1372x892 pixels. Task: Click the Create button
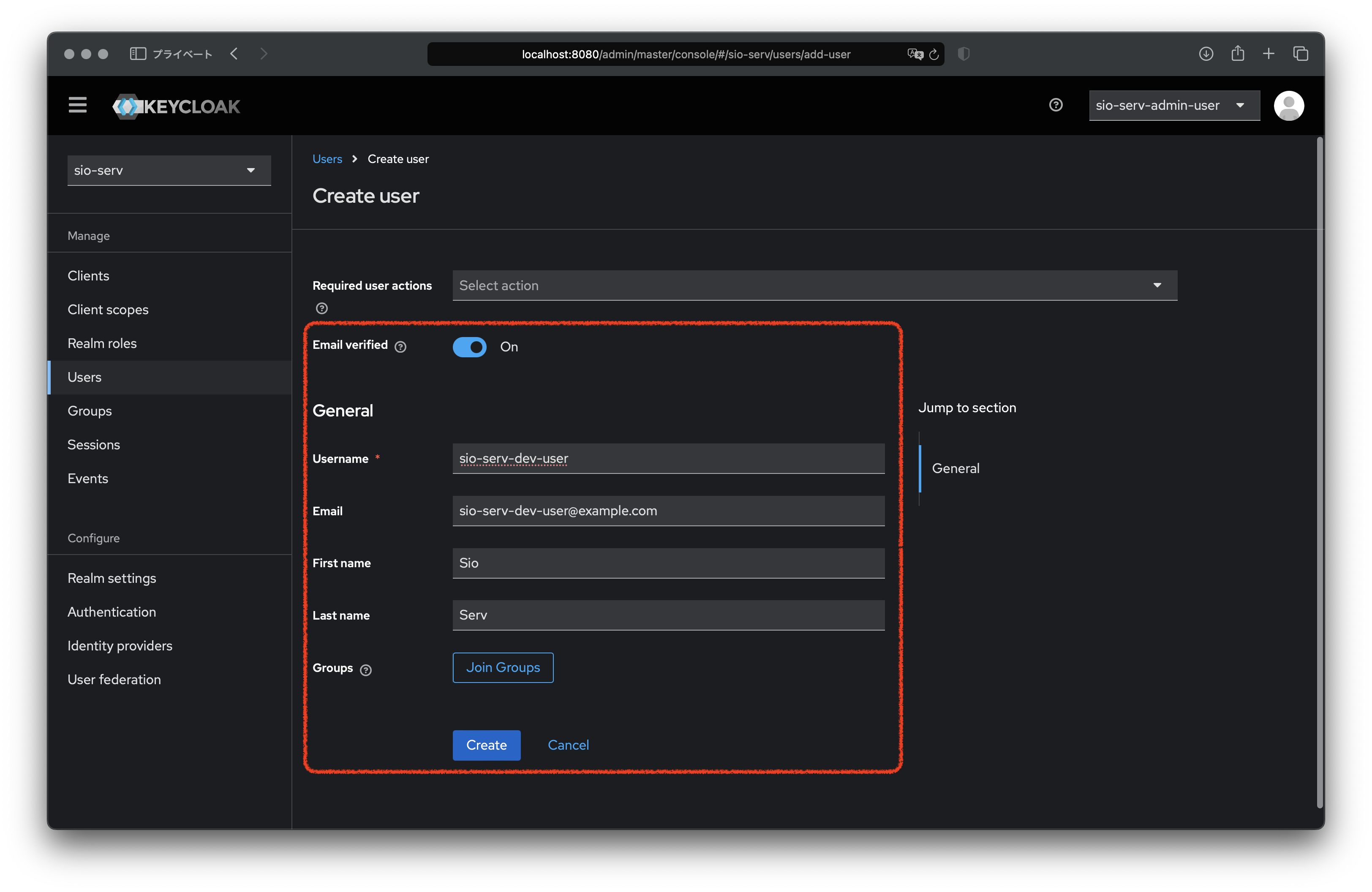click(487, 745)
